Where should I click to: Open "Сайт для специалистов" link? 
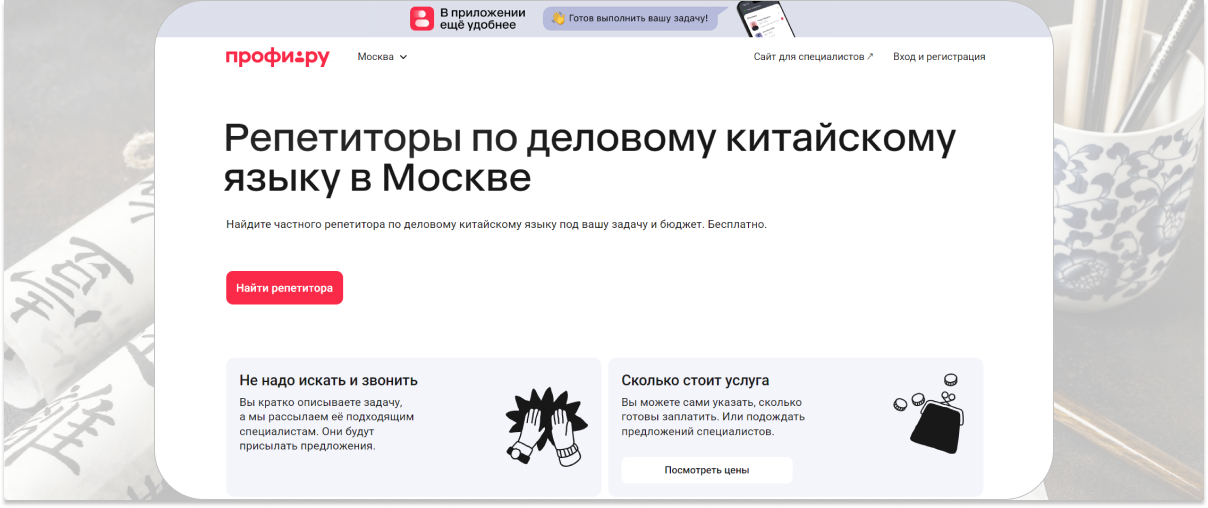click(808, 57)
